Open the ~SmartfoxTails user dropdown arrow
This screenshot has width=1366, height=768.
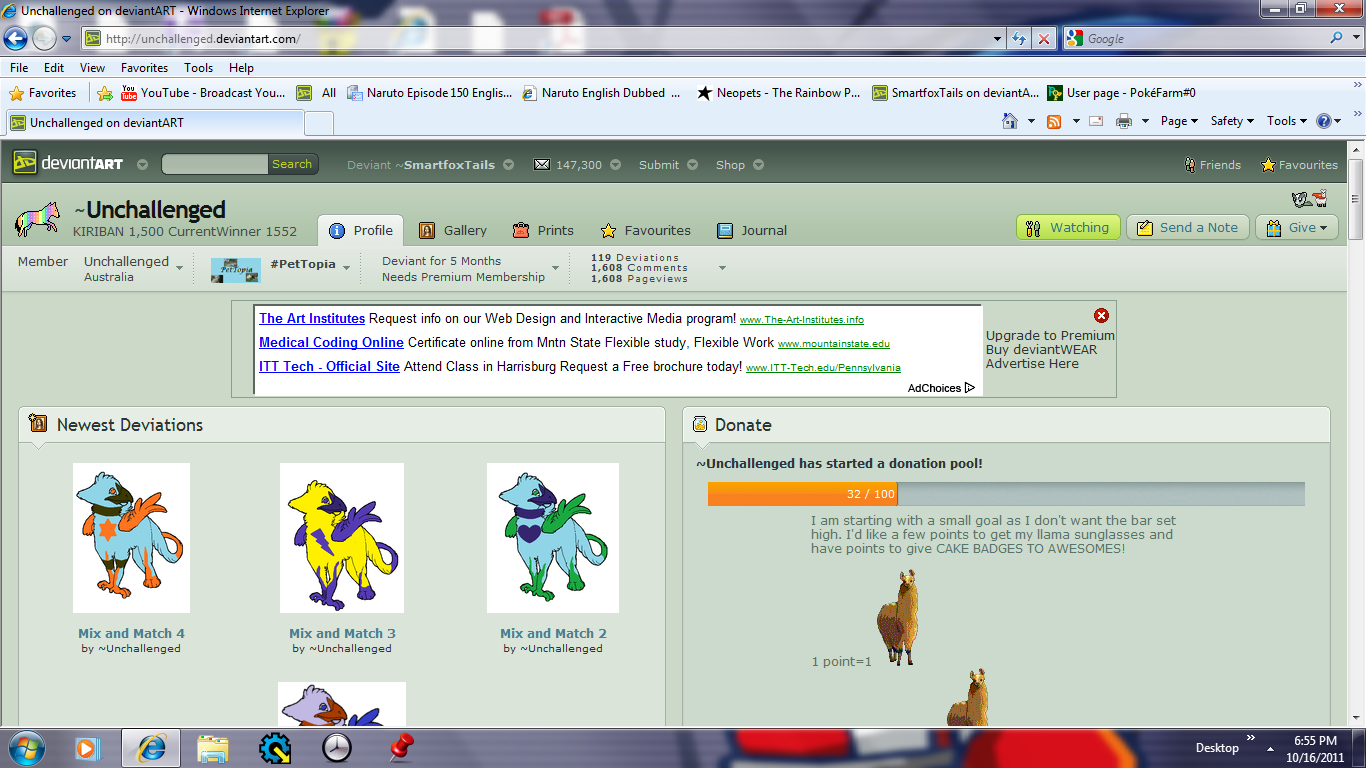coord(508,165)
